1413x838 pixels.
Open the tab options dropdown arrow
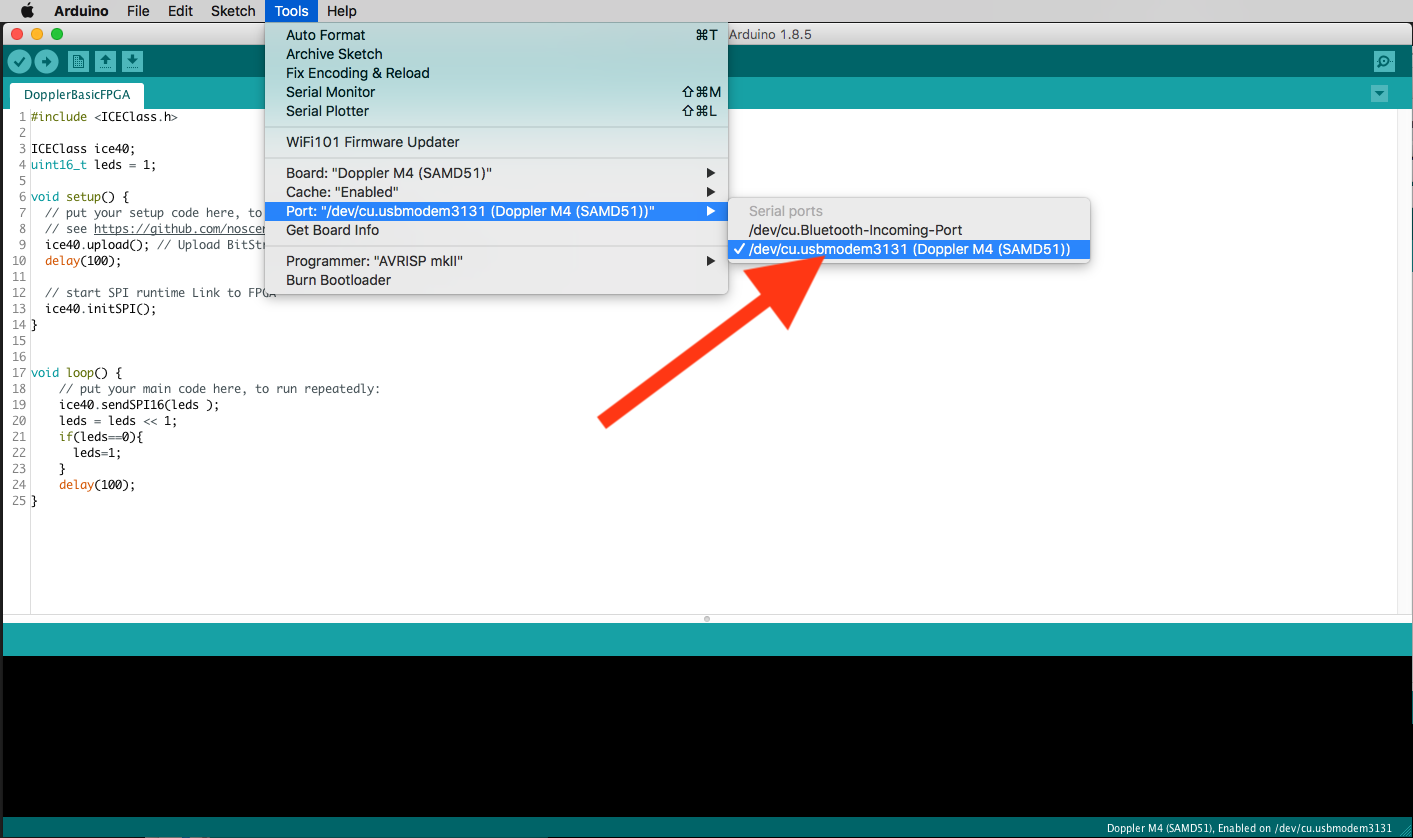[x=1380, y=94]
